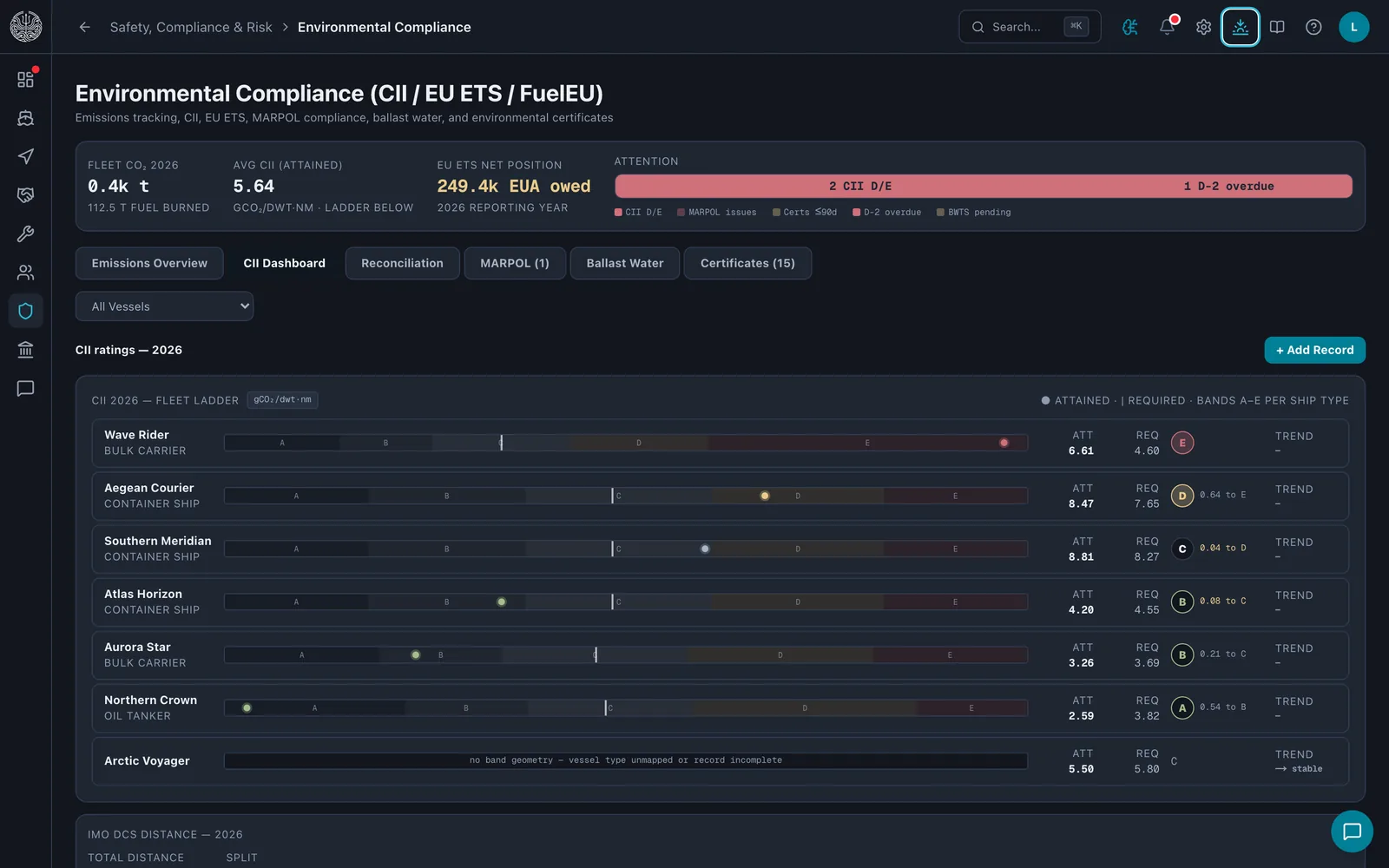Click the Safety, Compliance & Risk breadcrumb
1389x868 pixels.
tap(191, 27)
